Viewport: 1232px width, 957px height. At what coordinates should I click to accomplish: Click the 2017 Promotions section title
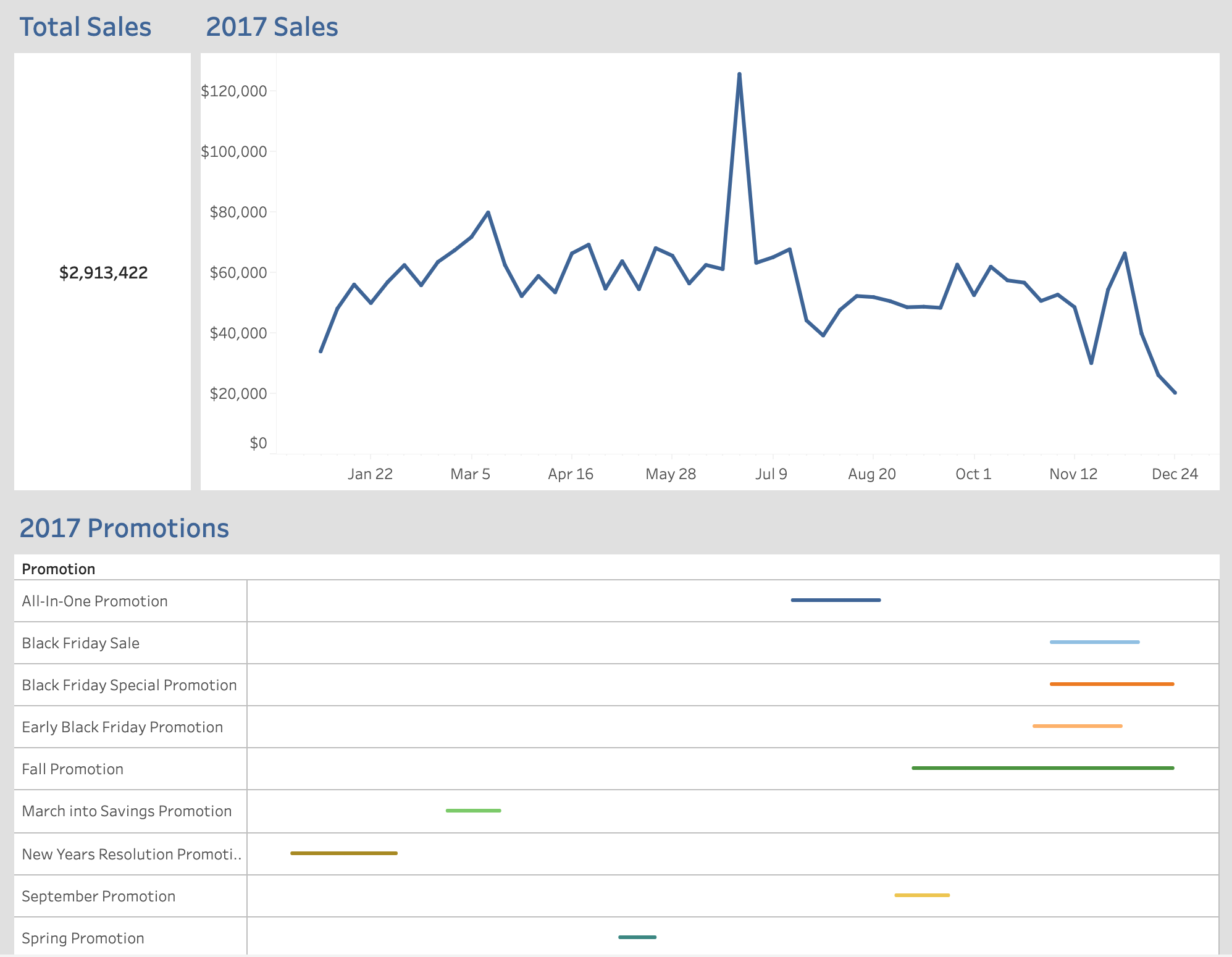point(124,529)
